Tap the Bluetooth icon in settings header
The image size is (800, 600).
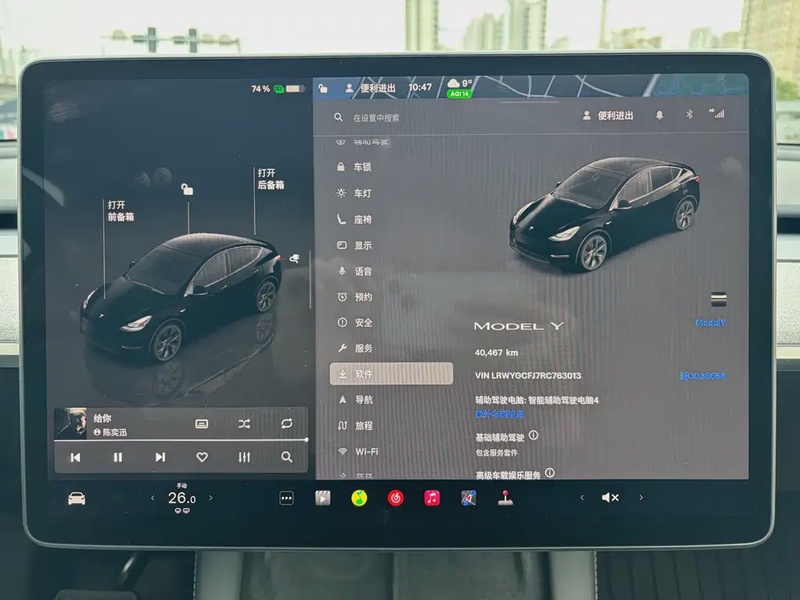pyautogui.click(x=689, y=115)
